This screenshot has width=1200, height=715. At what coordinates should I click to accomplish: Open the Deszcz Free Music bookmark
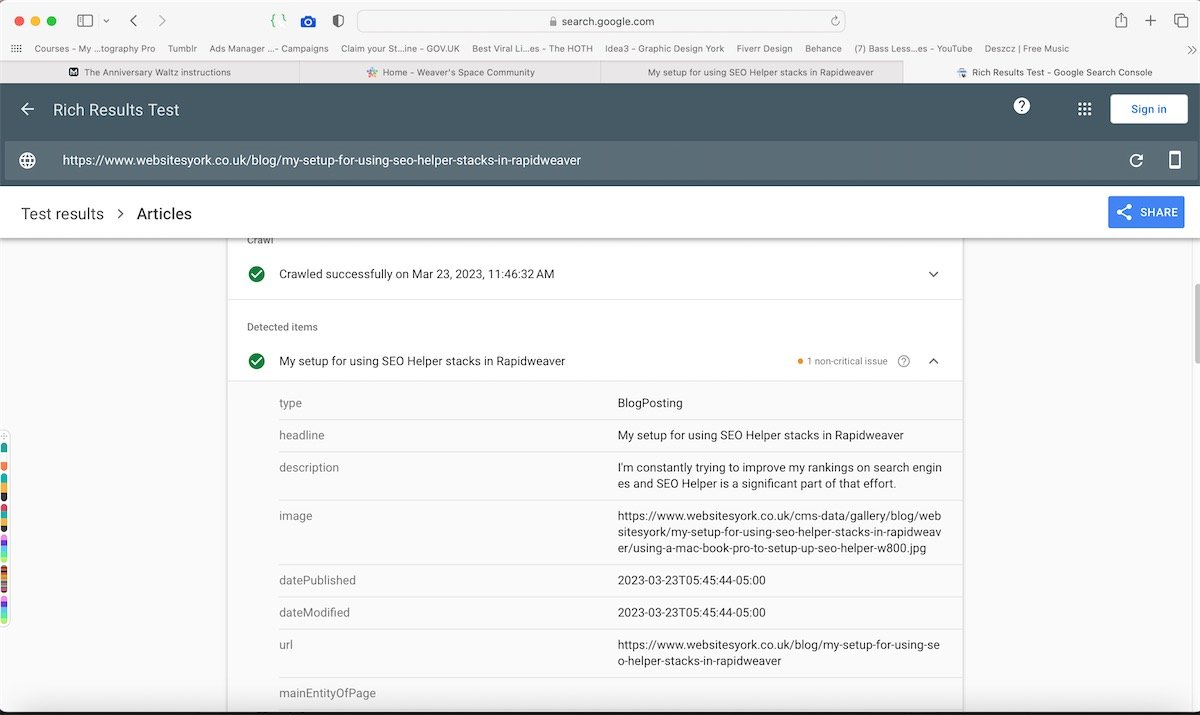[1027, 48]
